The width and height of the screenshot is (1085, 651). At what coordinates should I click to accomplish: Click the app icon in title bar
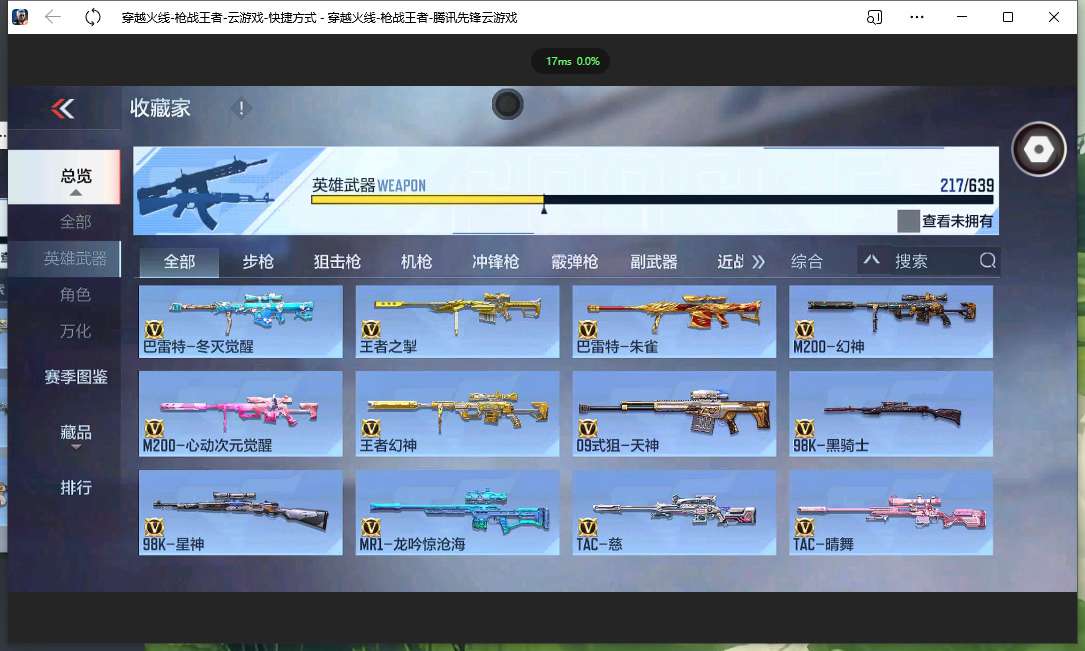(x=20, y=17)
